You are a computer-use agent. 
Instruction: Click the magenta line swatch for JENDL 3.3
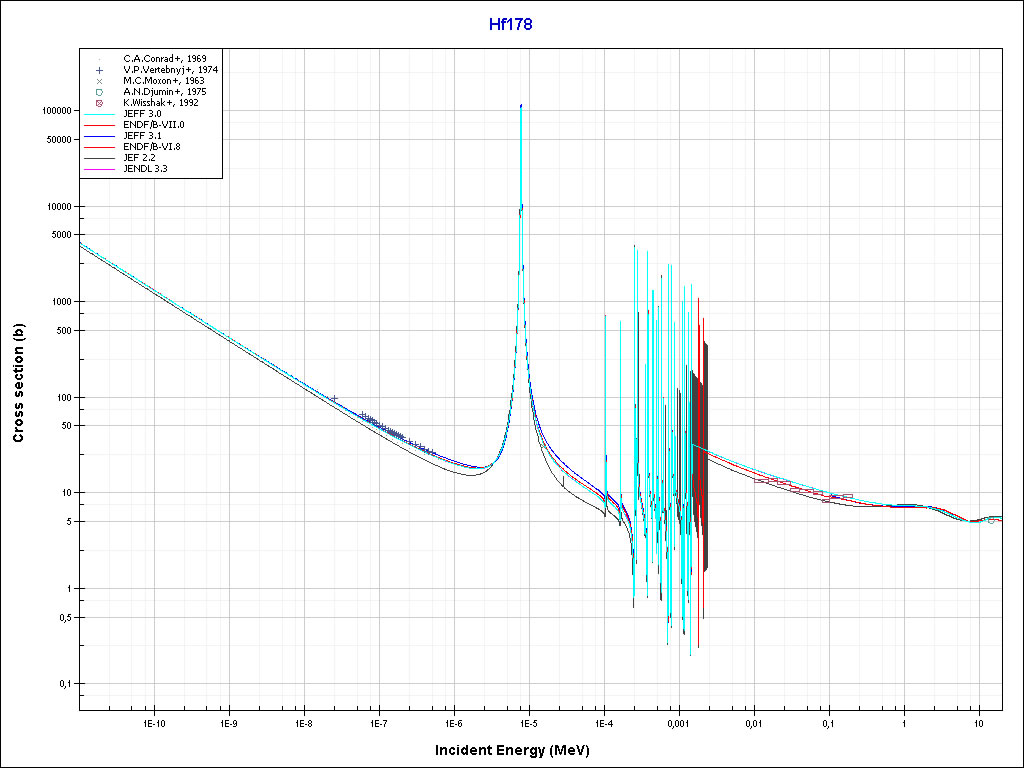(x=100, y=169)
